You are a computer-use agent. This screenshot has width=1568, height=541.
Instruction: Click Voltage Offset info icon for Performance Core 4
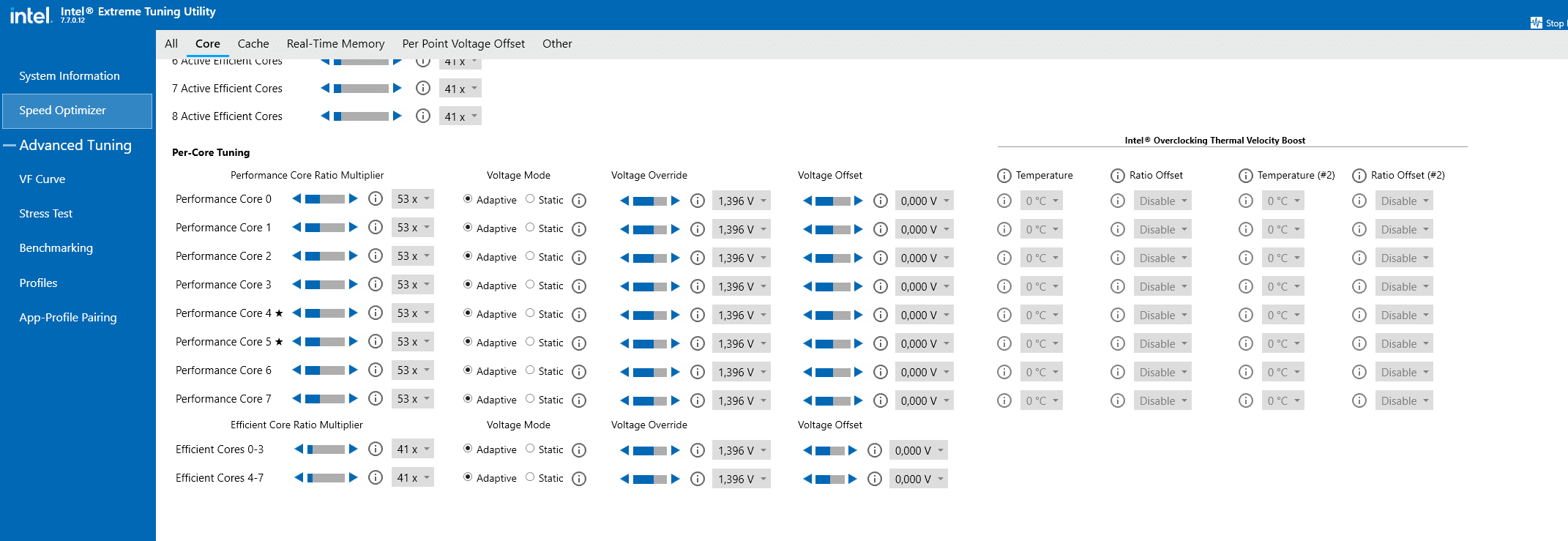coord(881,315)
